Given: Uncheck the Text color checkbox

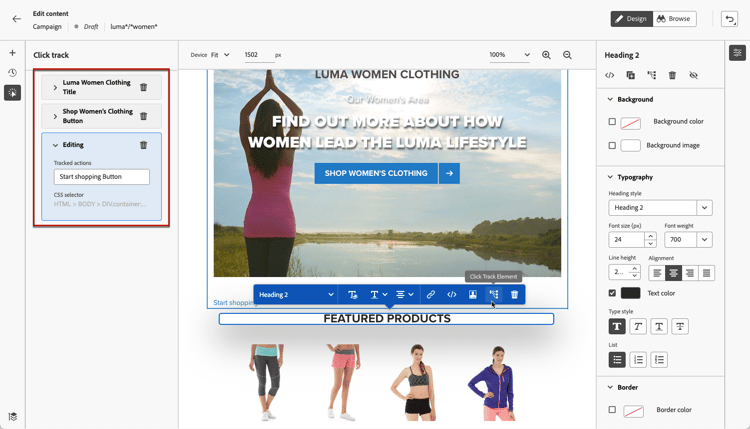Looking at the screenshot, I should (612, 293).
